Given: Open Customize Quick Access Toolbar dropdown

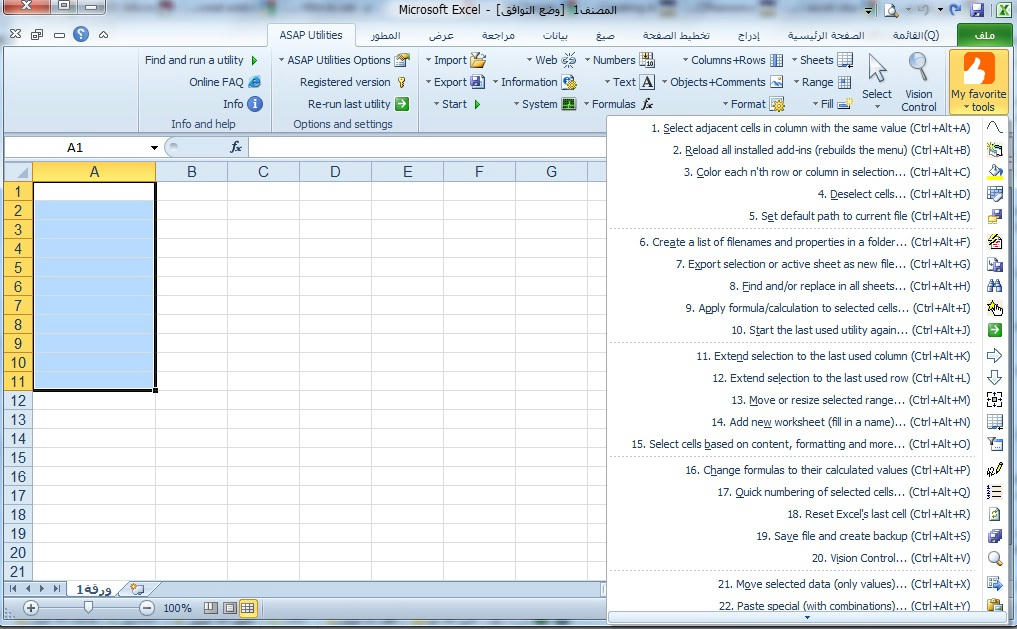Looking at the screenshot, I should pyautogui.click(x=868, y=10).
